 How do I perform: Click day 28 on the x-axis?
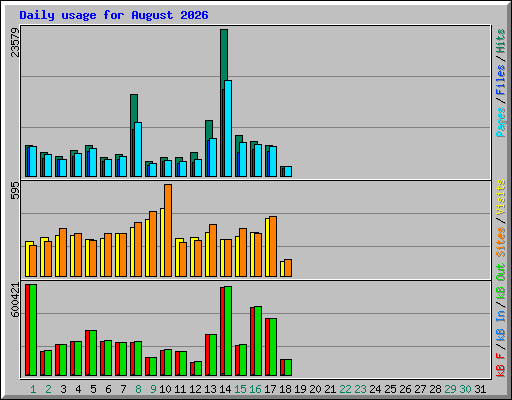coord(435,389)
